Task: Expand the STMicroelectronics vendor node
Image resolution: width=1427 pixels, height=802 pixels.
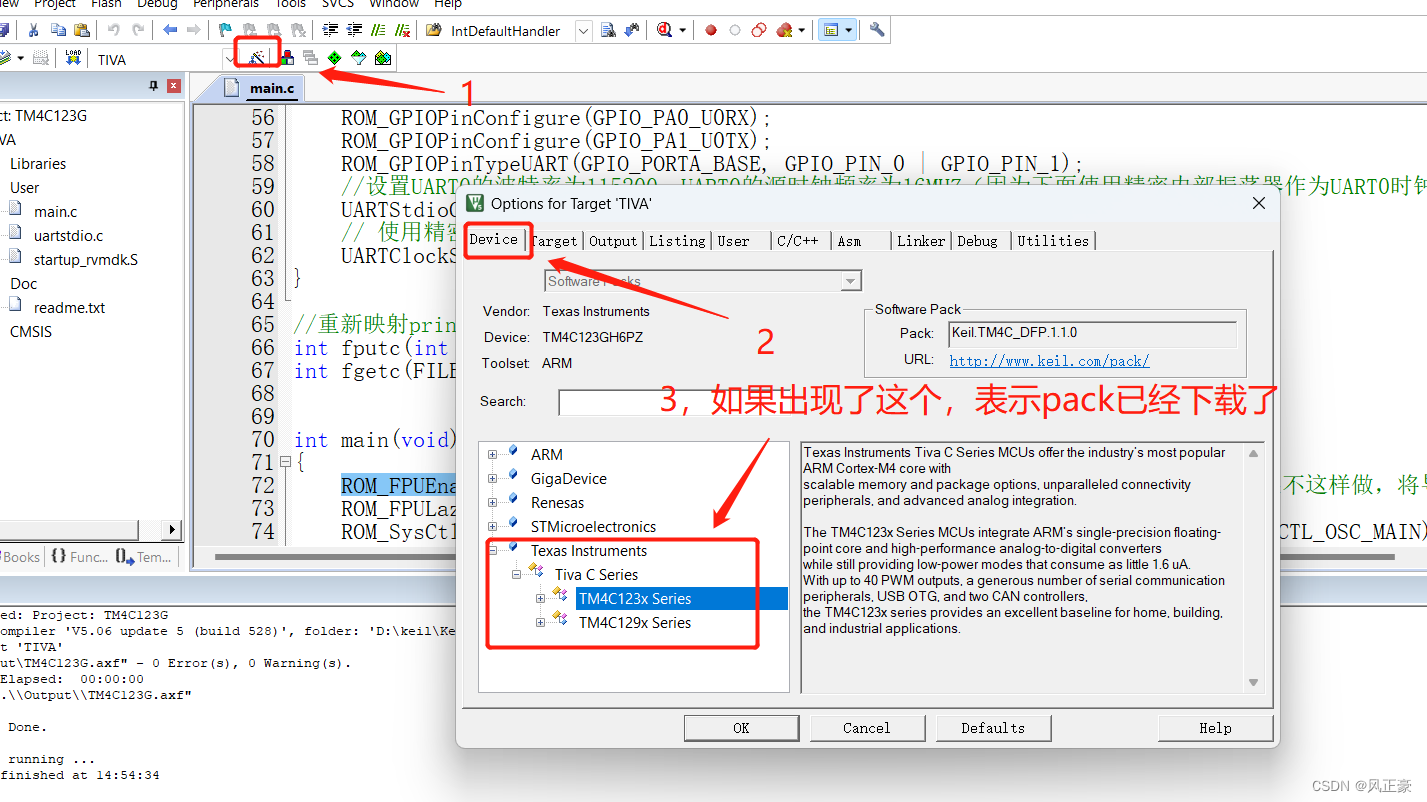Action: tap(492, 527)
